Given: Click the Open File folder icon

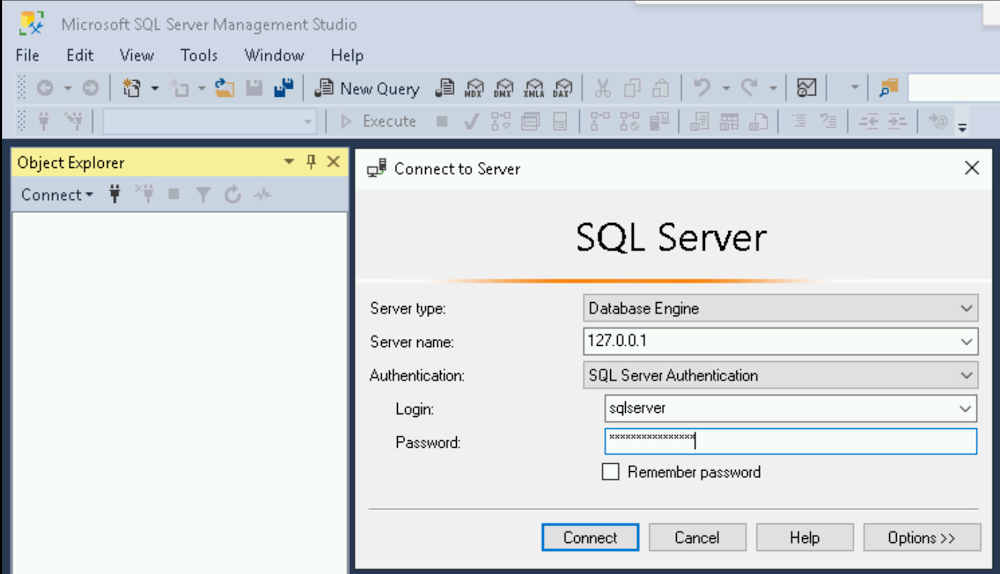Looking at the screenshot, I should coord(224,88).
